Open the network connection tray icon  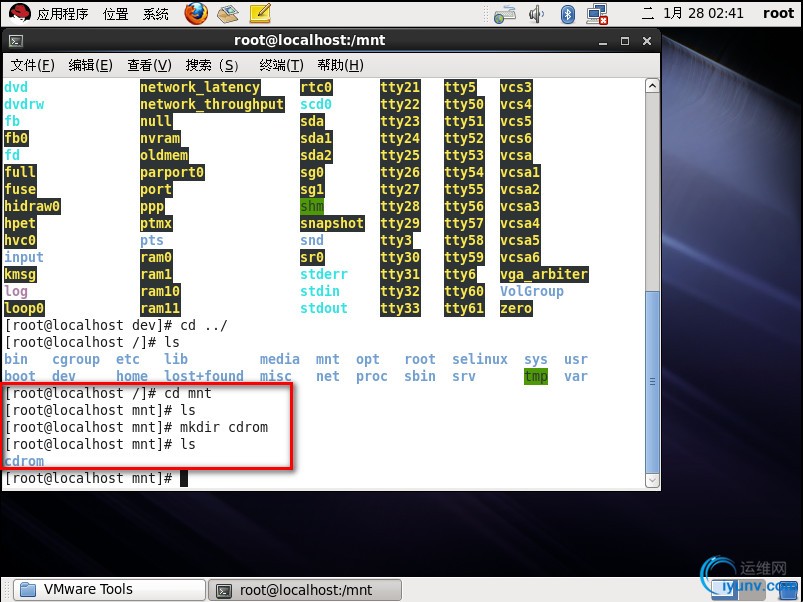coord(597,14)
